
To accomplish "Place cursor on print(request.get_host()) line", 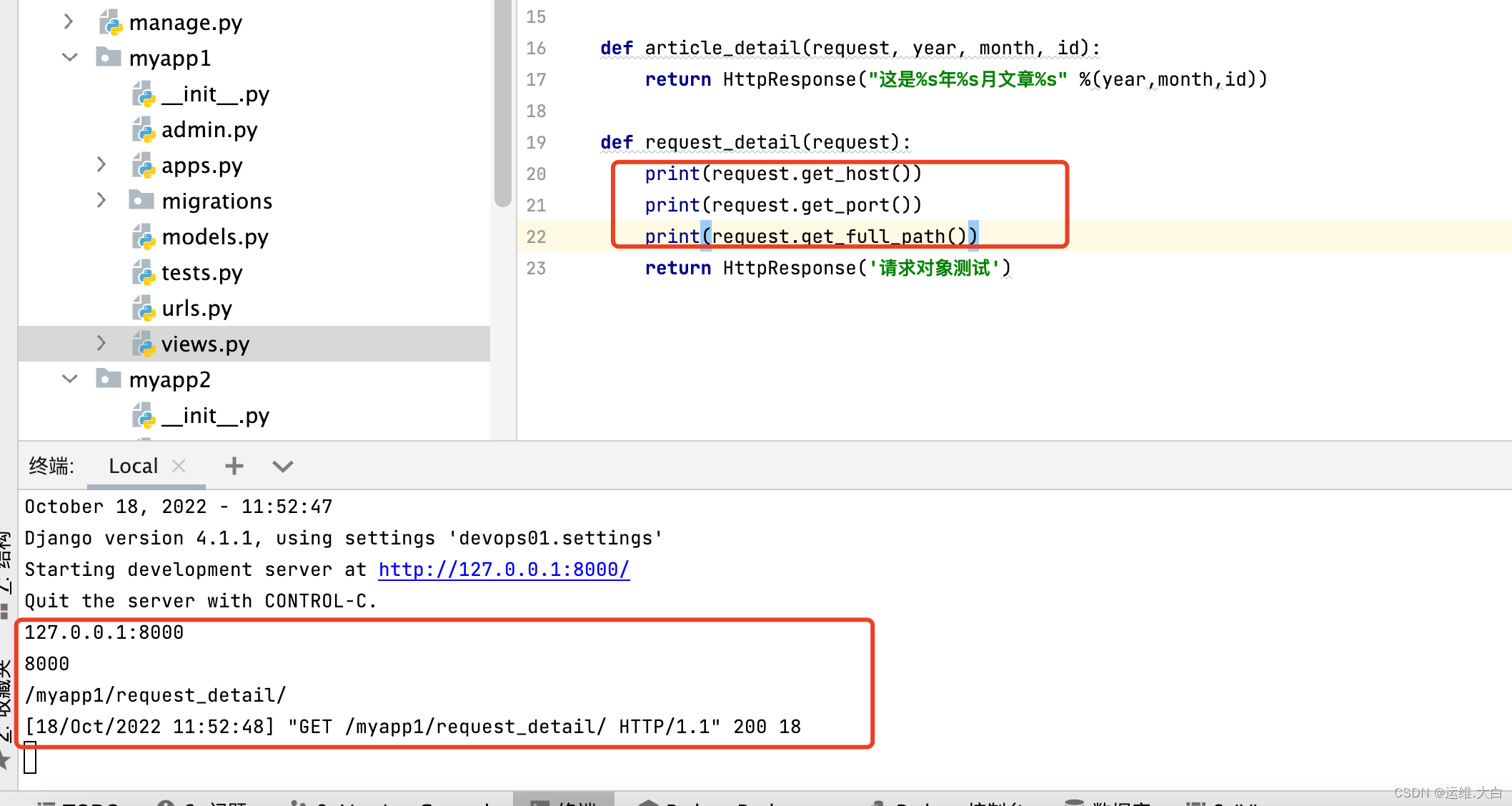I will tap(783, 174).
